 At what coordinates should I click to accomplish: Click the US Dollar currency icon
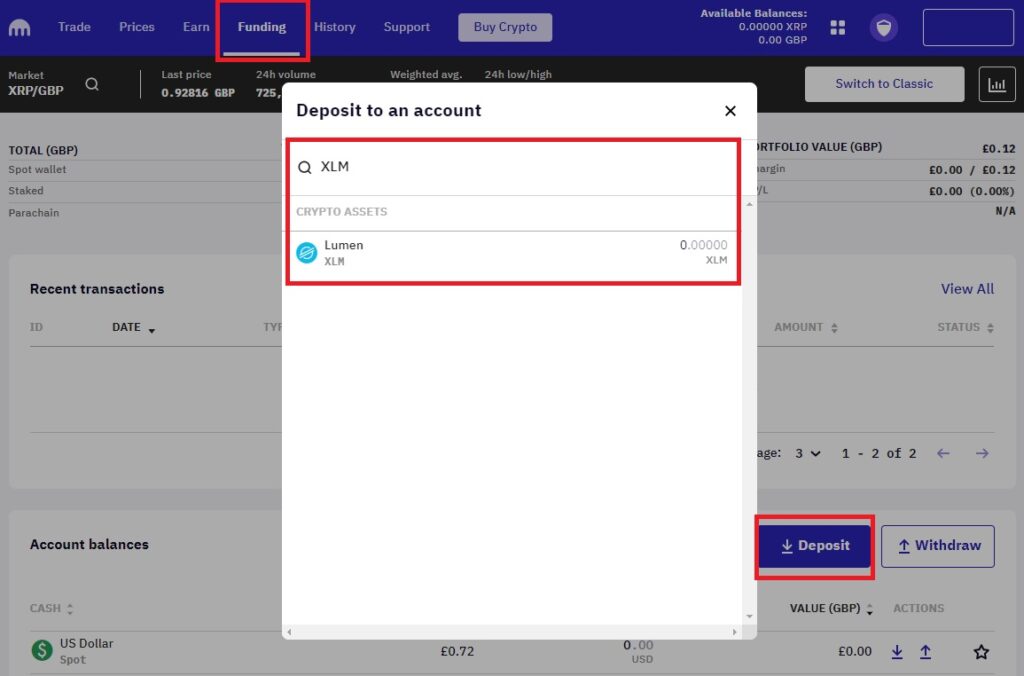point(42,651)
